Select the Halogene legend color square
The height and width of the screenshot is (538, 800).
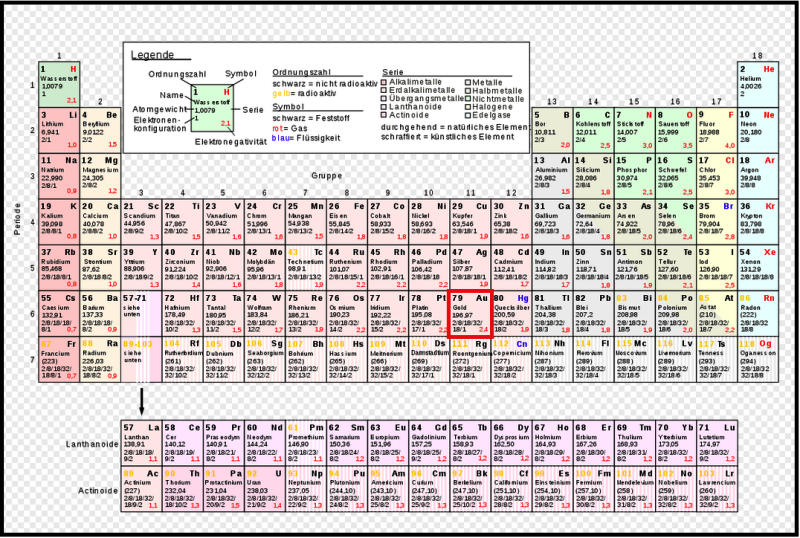467,107
